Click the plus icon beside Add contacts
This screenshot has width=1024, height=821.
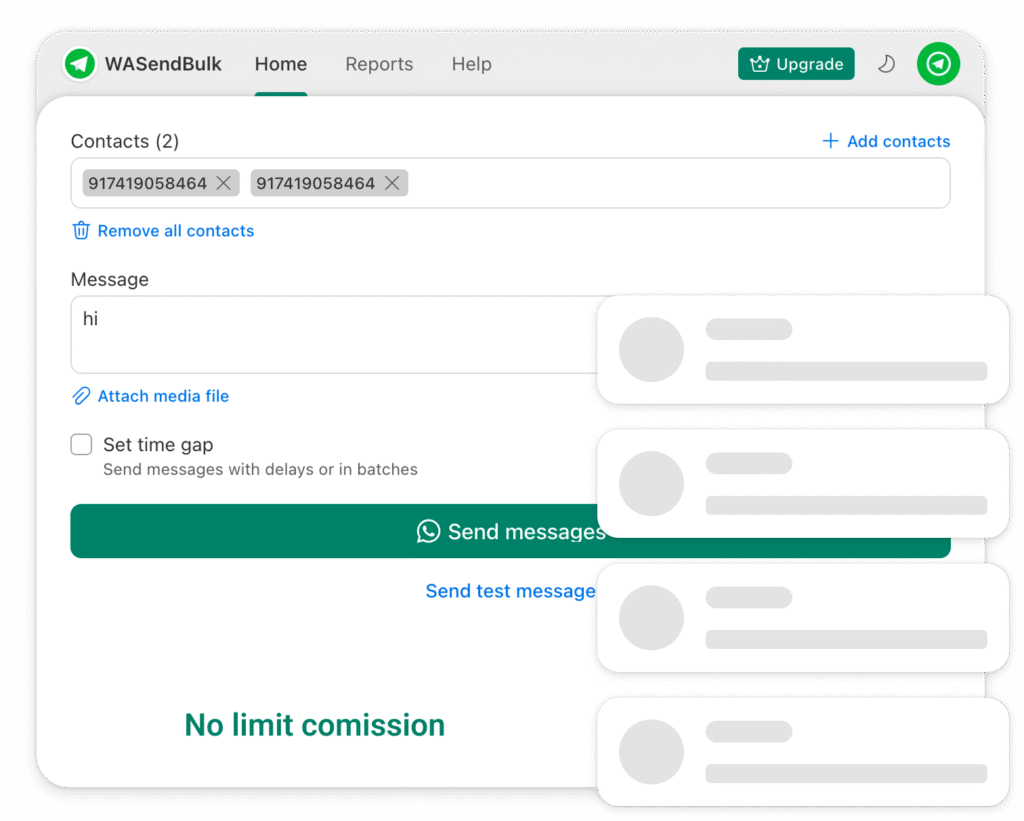pos(830,141)
